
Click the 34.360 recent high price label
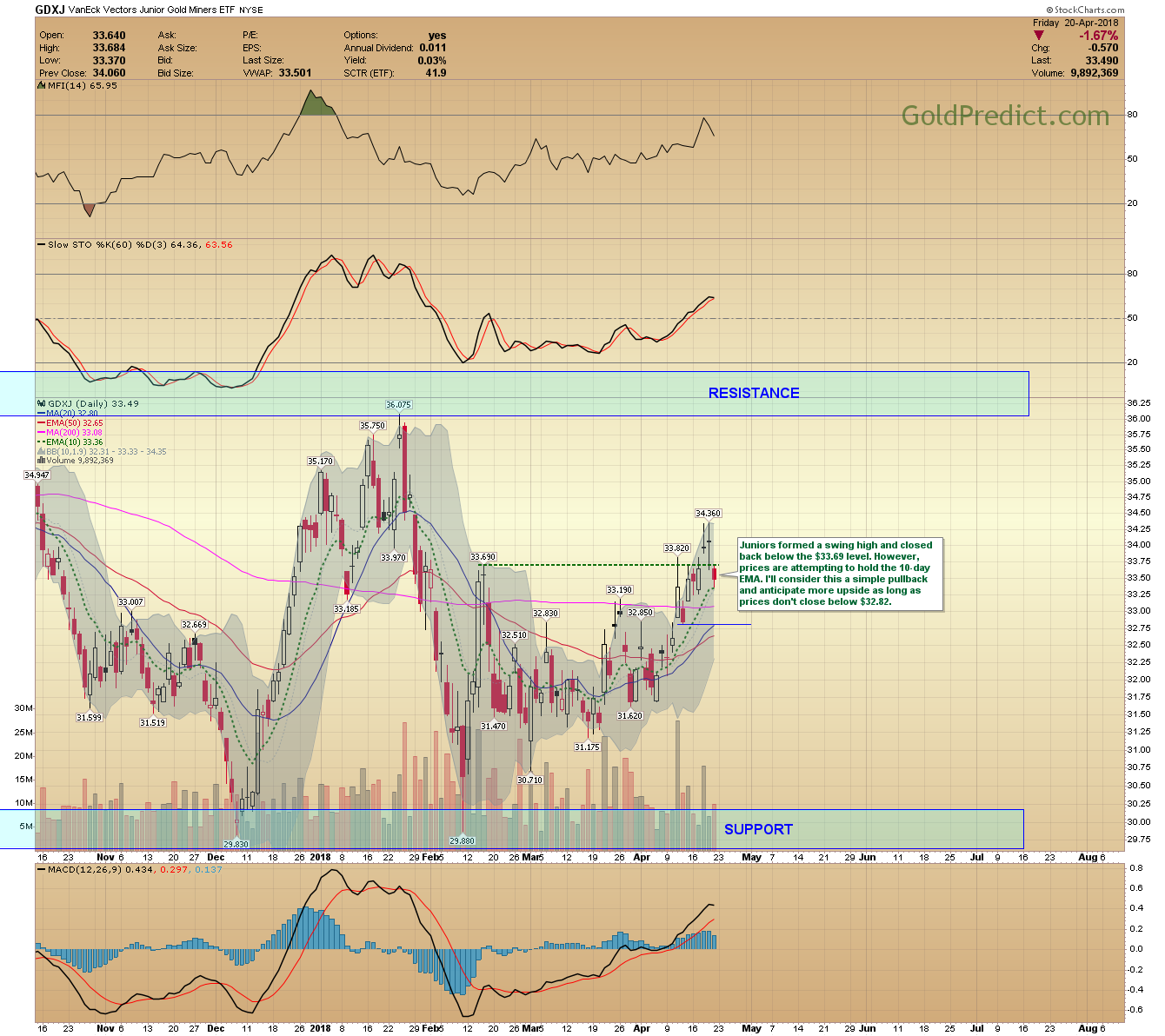(708, 514)
